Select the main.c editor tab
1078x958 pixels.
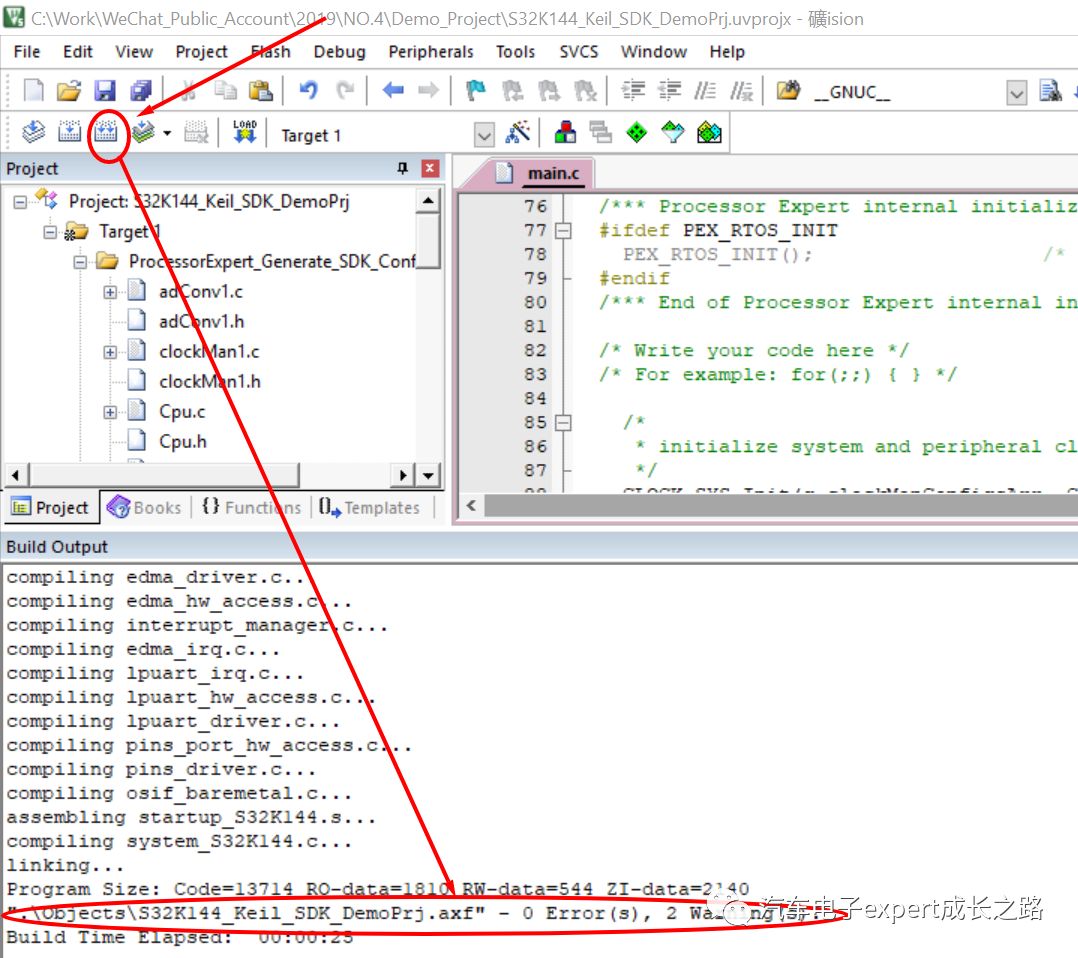click(556, 172)
